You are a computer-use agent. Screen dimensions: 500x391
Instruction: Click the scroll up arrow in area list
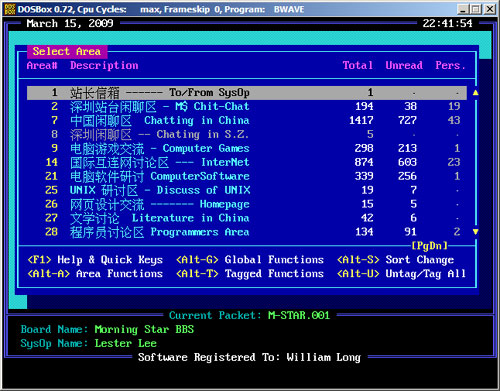[476, 93]
